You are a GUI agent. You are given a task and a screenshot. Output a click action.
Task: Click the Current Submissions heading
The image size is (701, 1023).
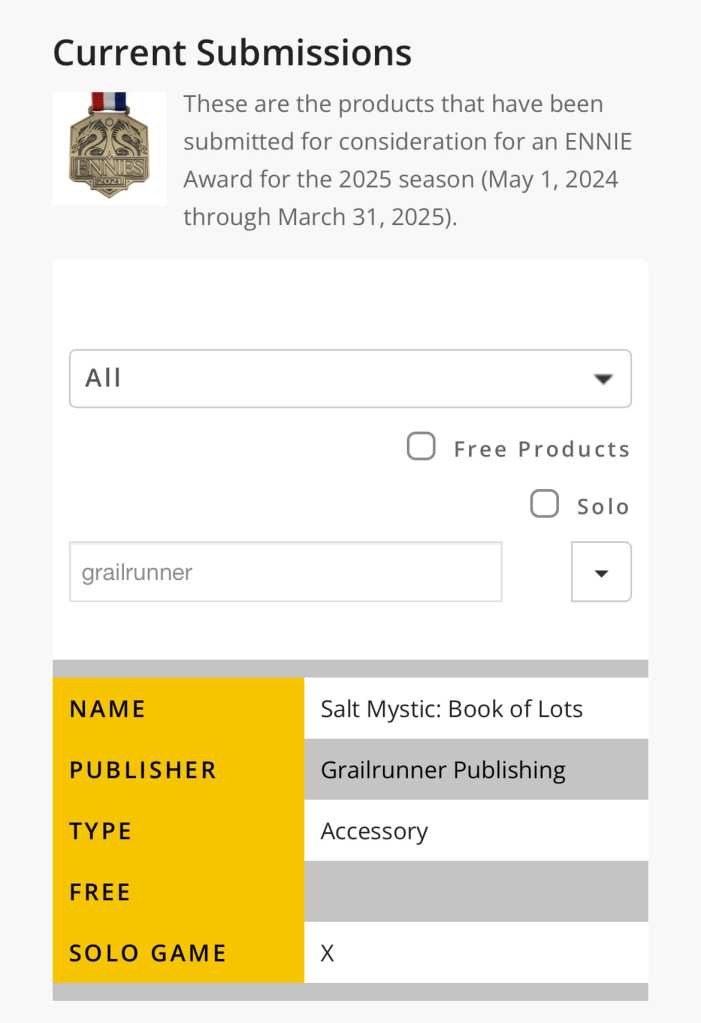point(232,52)
